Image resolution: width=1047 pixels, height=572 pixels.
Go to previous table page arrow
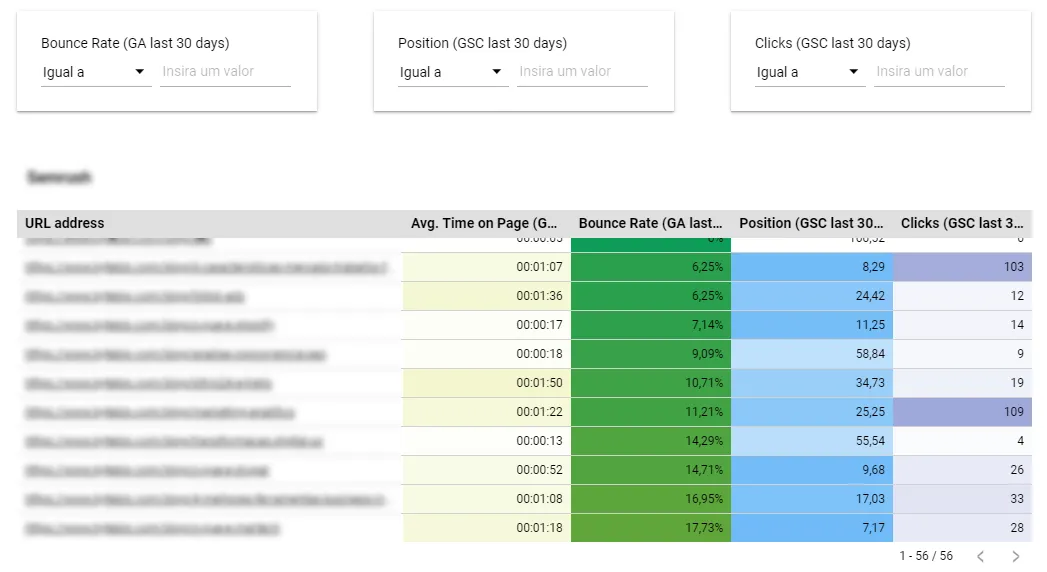[980, 556]
